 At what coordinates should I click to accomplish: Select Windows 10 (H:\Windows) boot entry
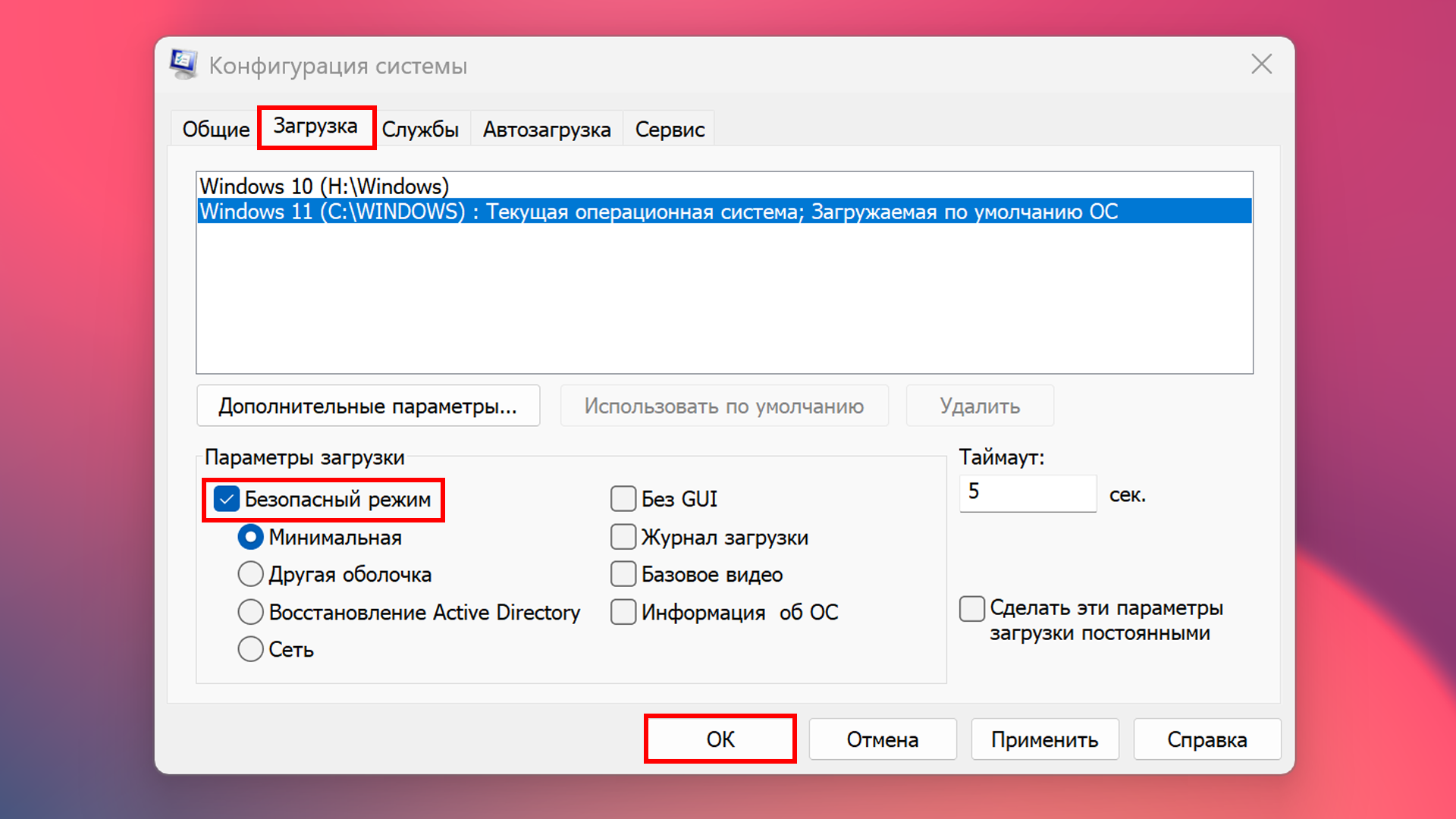click(325, 186)
